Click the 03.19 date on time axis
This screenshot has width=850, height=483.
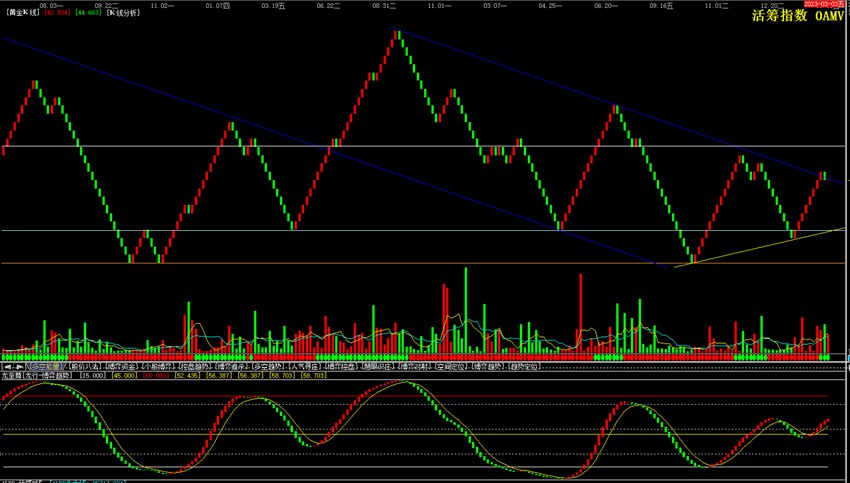(x=273, y=5)
